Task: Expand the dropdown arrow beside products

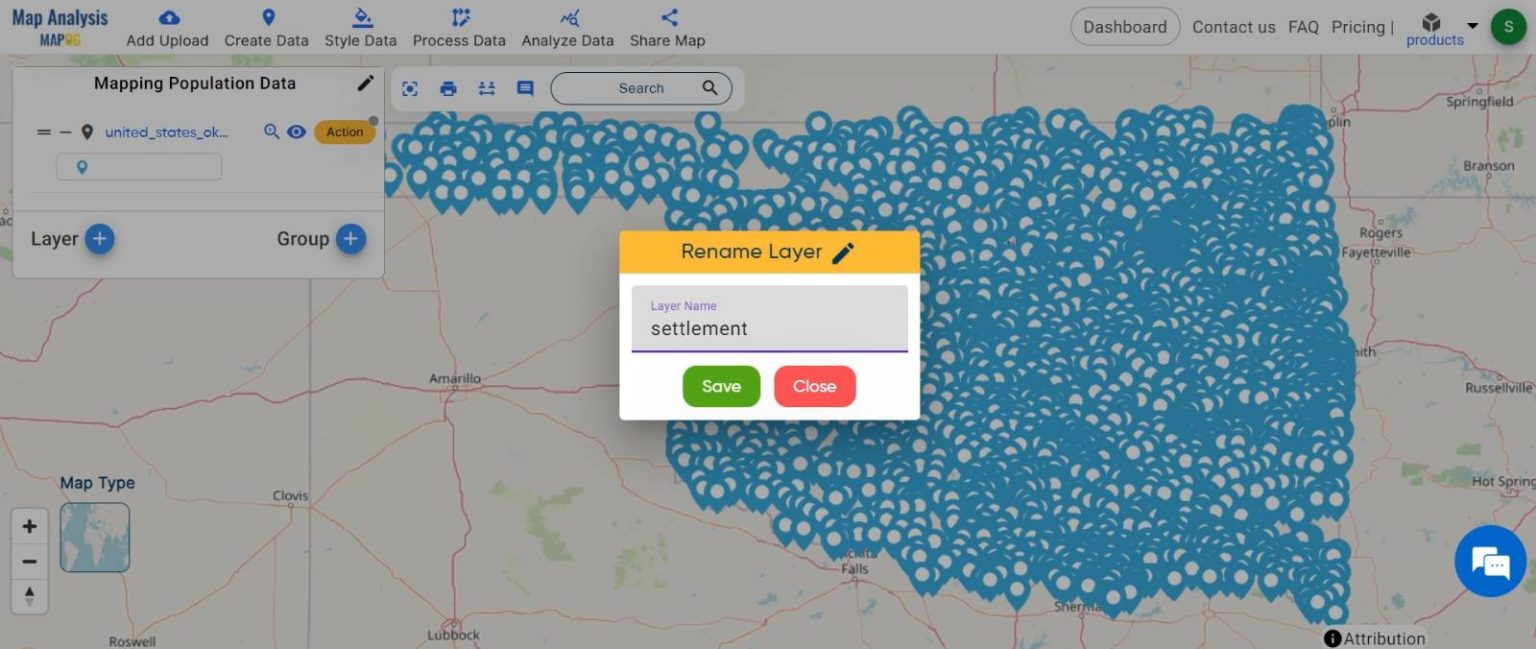Action: (1472, 25)
